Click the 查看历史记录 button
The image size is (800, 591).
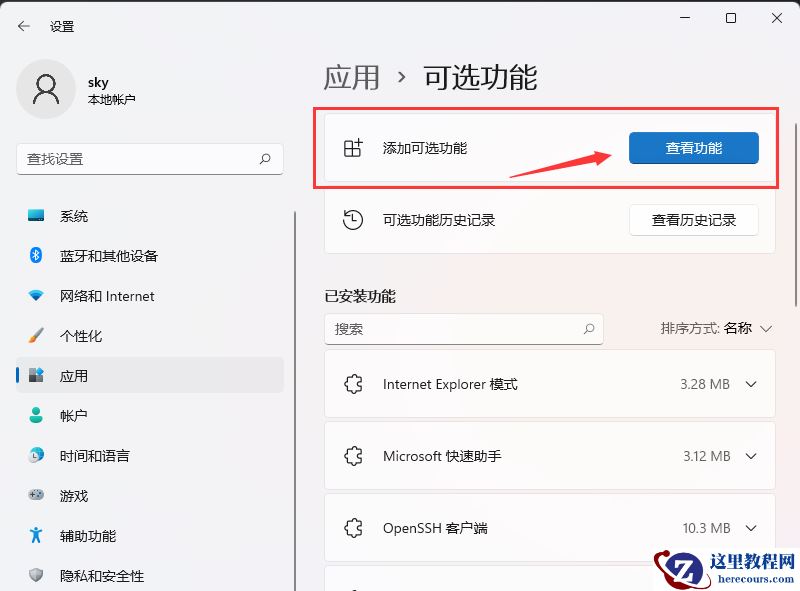(x=693, y=219)
